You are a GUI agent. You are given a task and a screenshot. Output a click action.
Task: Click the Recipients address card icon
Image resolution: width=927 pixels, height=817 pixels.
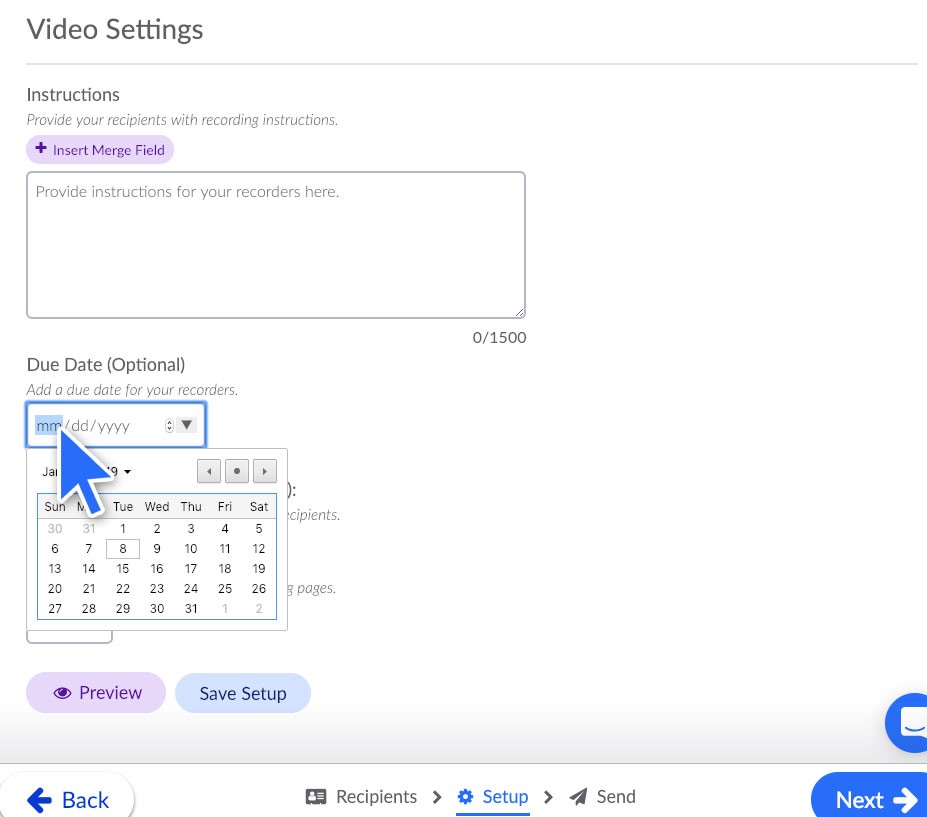pyautogui.click(x=316, y=796)
